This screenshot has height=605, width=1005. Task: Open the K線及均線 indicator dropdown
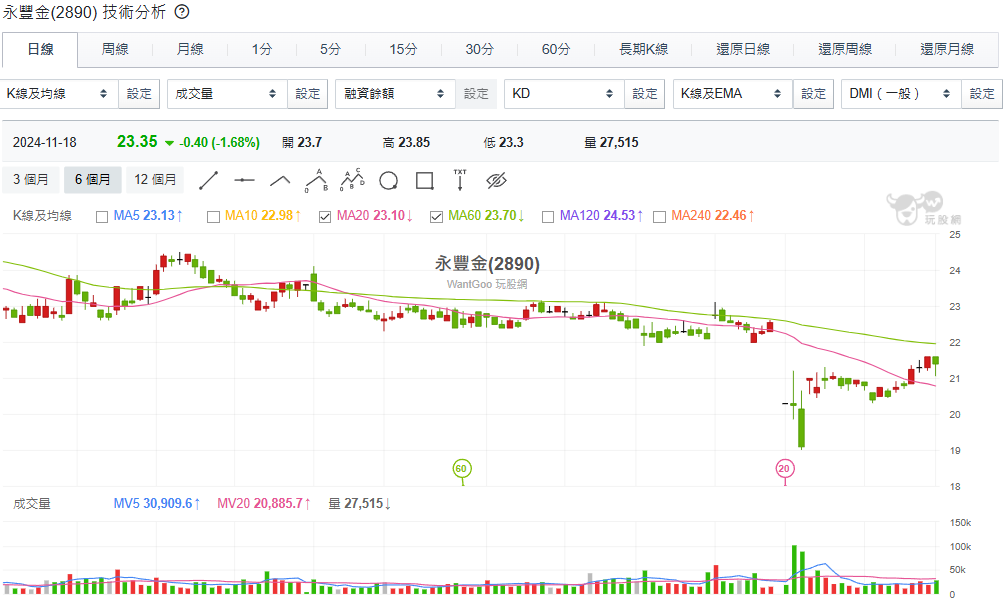[58, 94]
